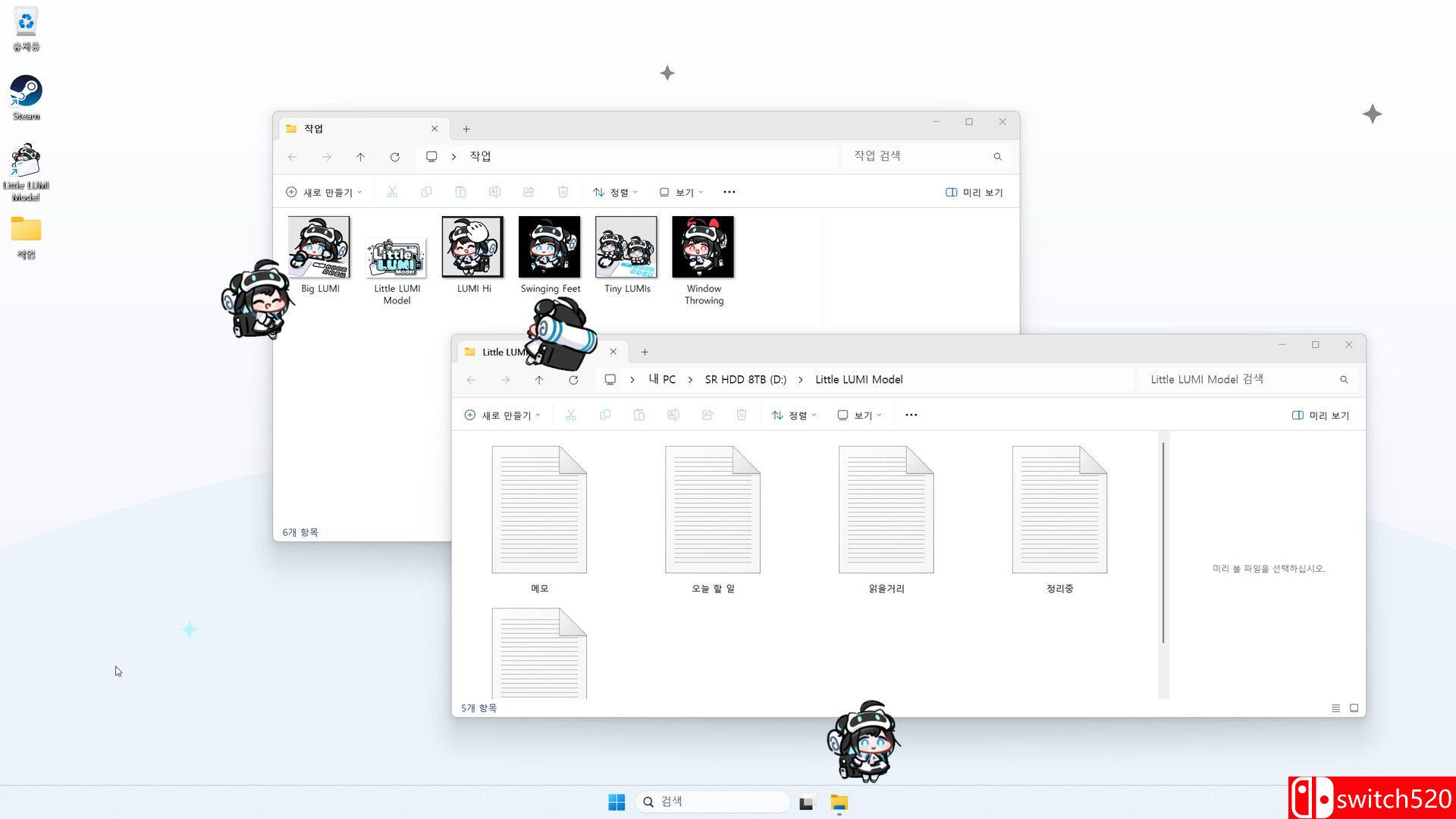Refresh the 작업 window

click(x=395, y=157)
